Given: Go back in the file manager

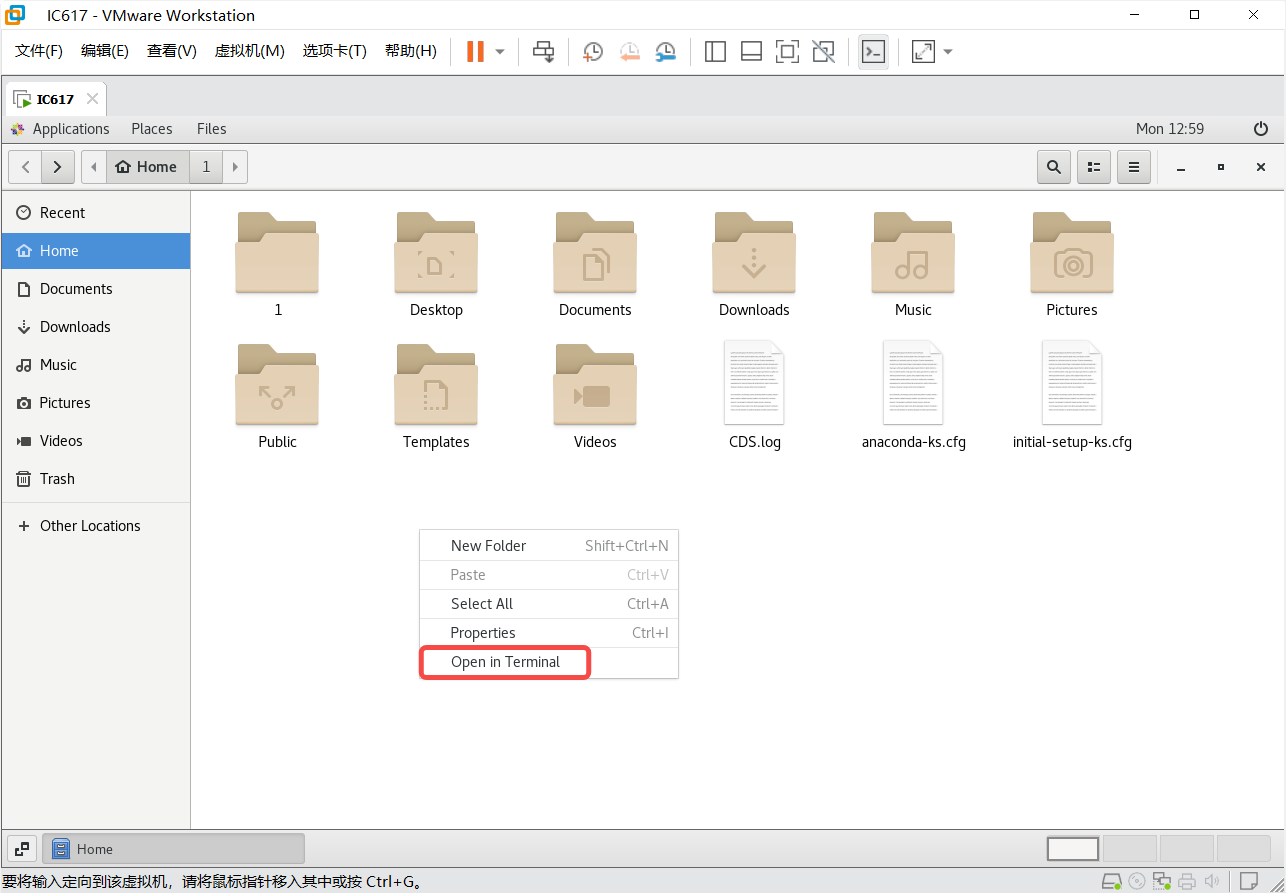Looking at the screenshot, I should [x=25, y=167].
